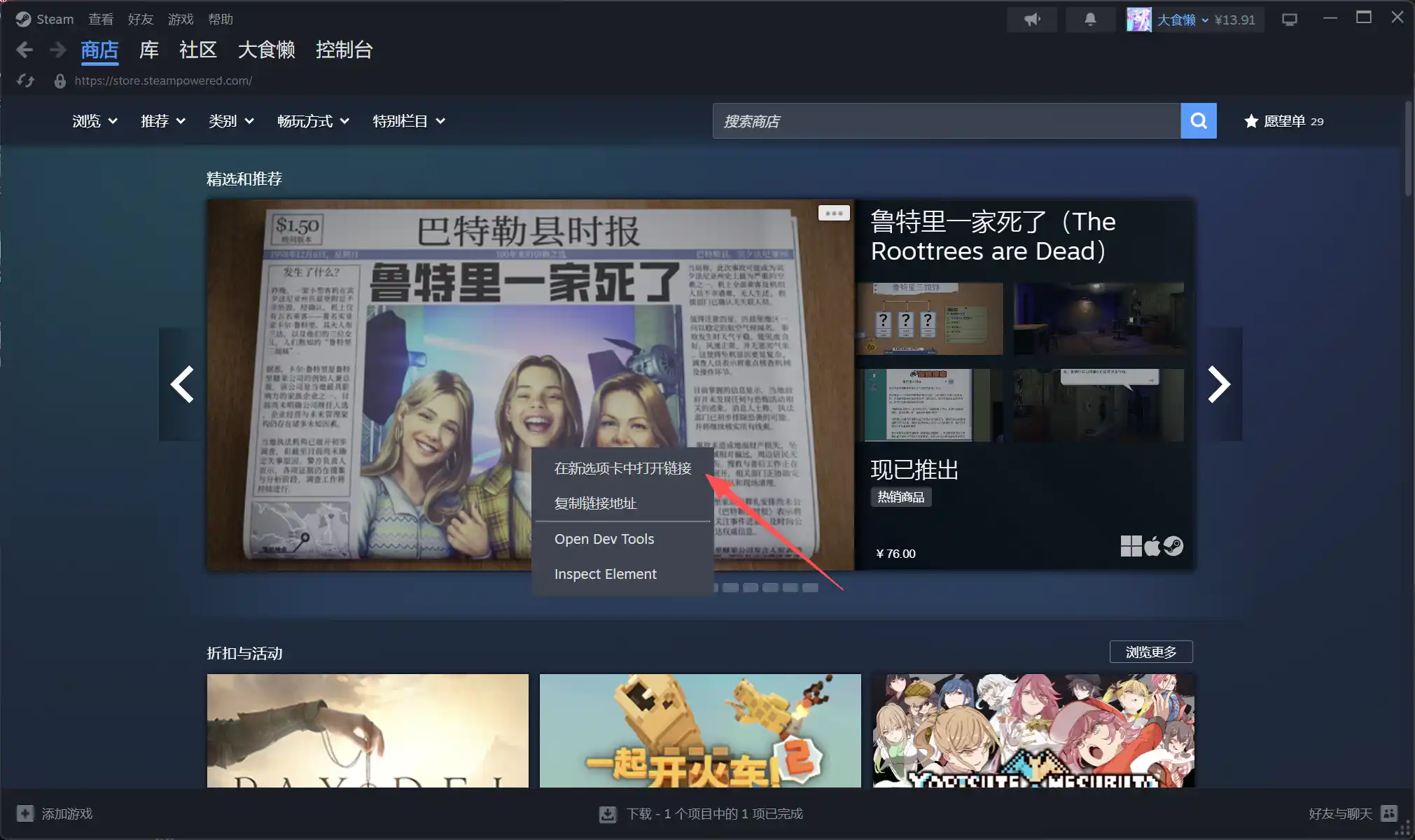Image resolution: width=1415 pixels, height=840 pixels.
Task: Click the page reload icon
Action: point(26,81)
